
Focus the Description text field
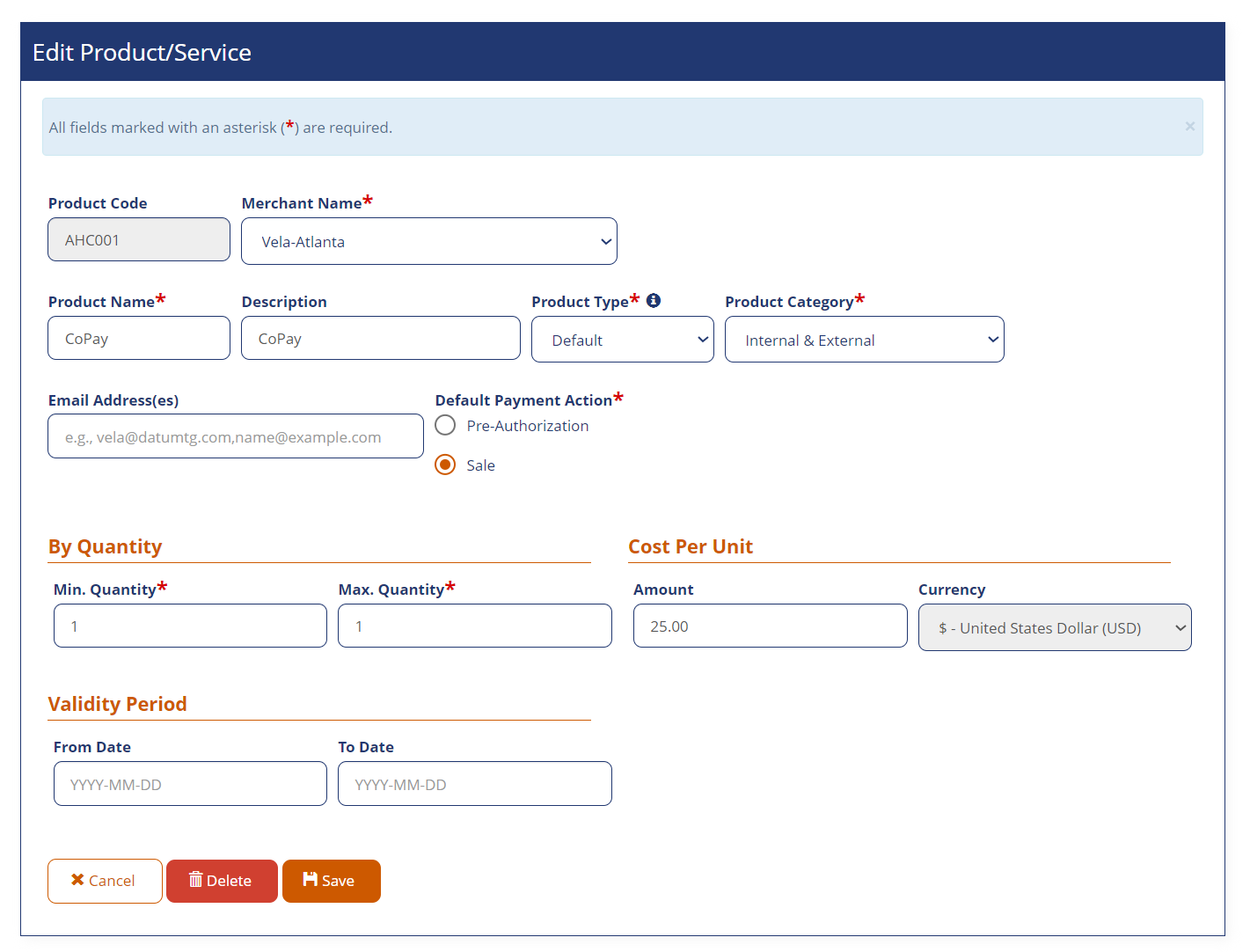click(380, 339)
